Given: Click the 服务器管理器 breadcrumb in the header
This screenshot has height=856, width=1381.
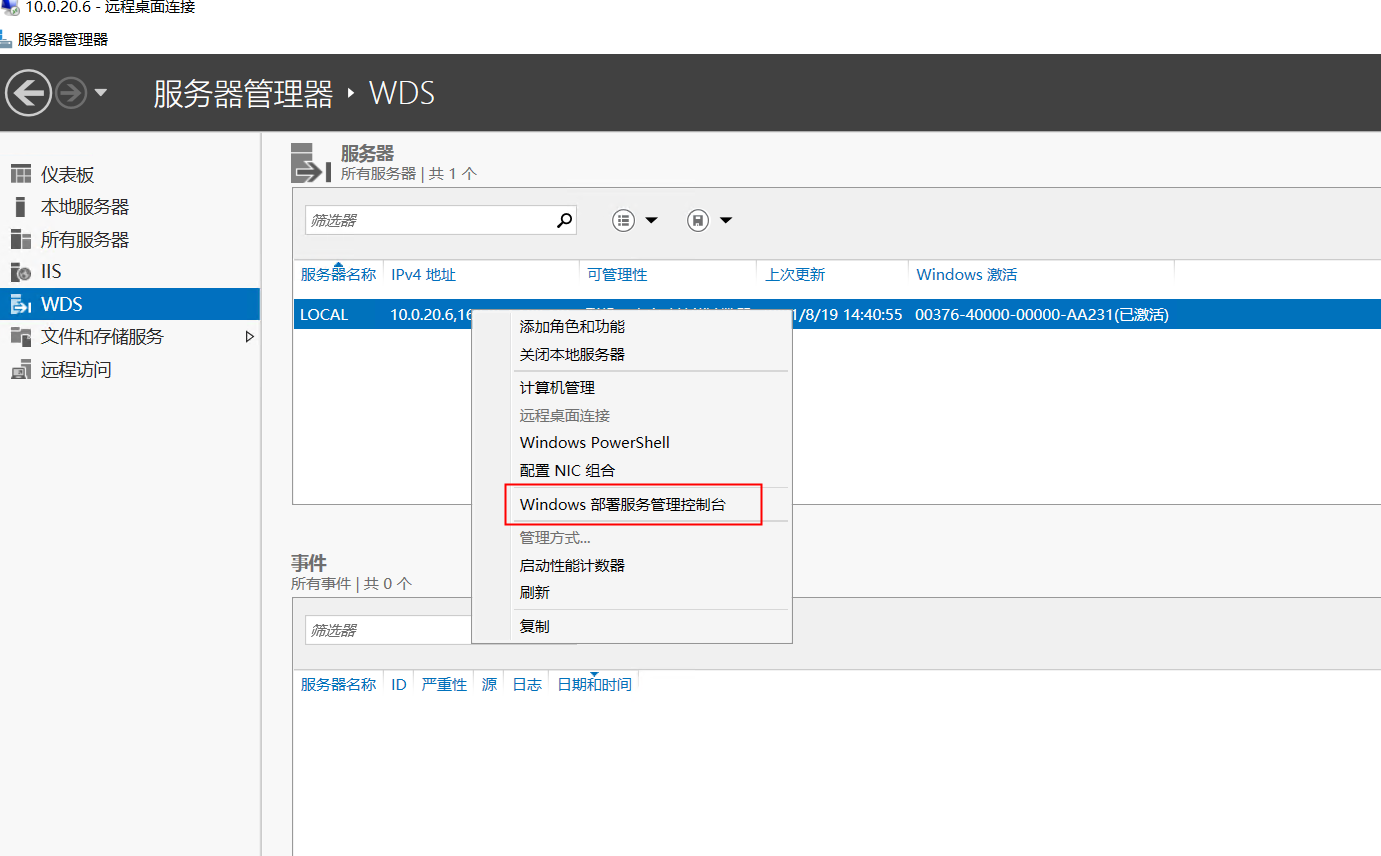Looking at the screenshot, I should 243,94.
